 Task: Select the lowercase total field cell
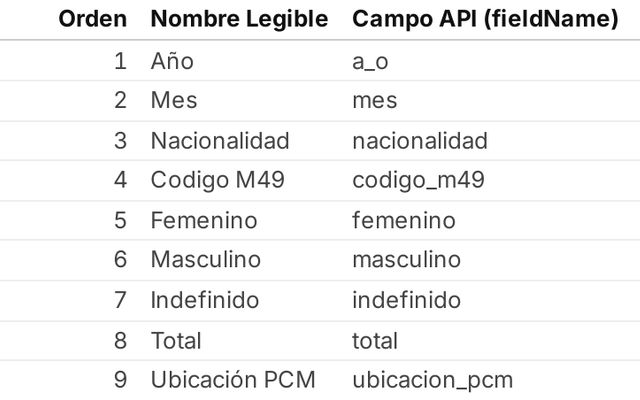pos(375,340)
